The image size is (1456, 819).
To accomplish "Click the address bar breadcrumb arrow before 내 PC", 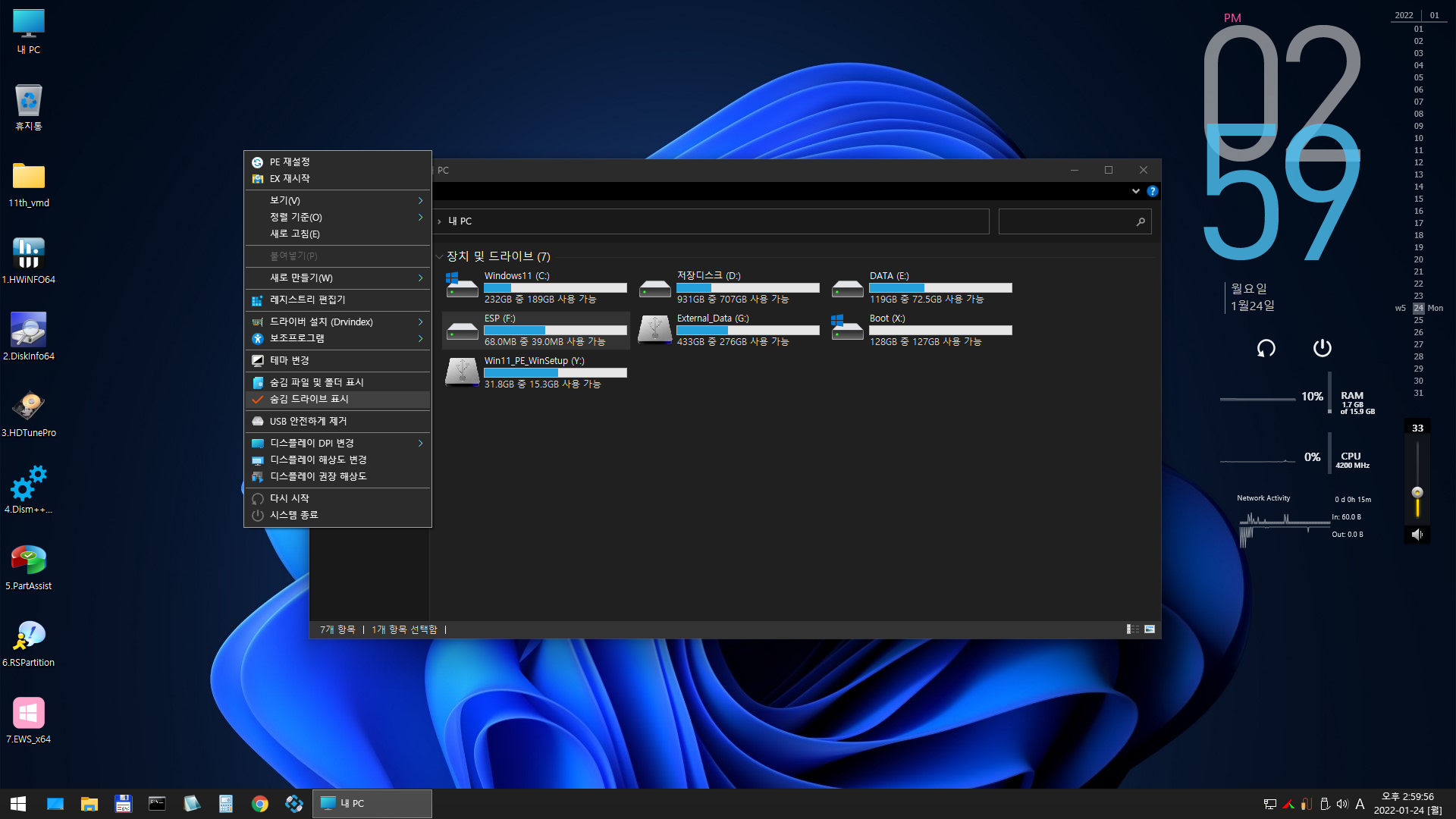I will pos(440,221).
